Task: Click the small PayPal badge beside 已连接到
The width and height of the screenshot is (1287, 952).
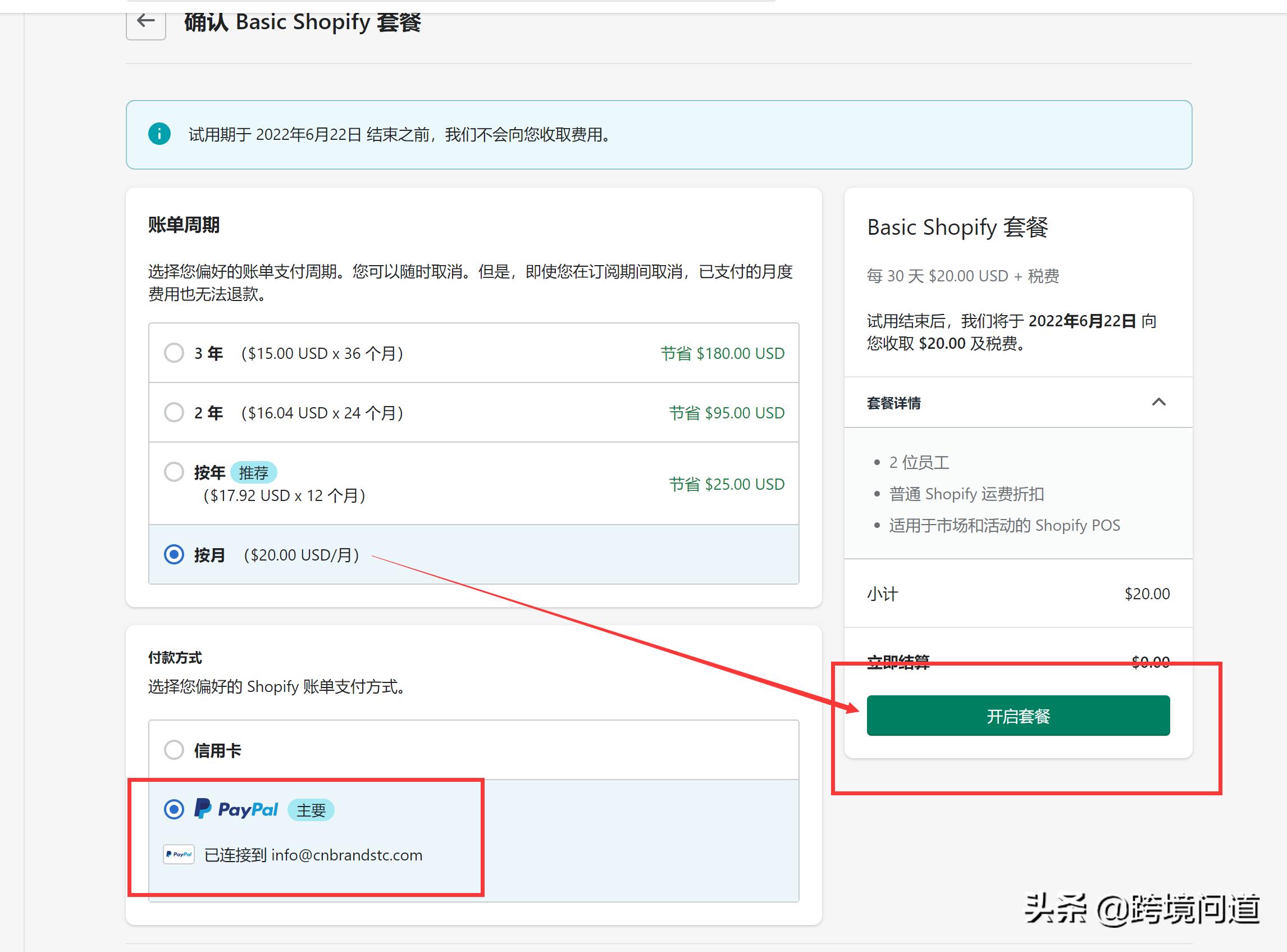Action: [179, 855]
